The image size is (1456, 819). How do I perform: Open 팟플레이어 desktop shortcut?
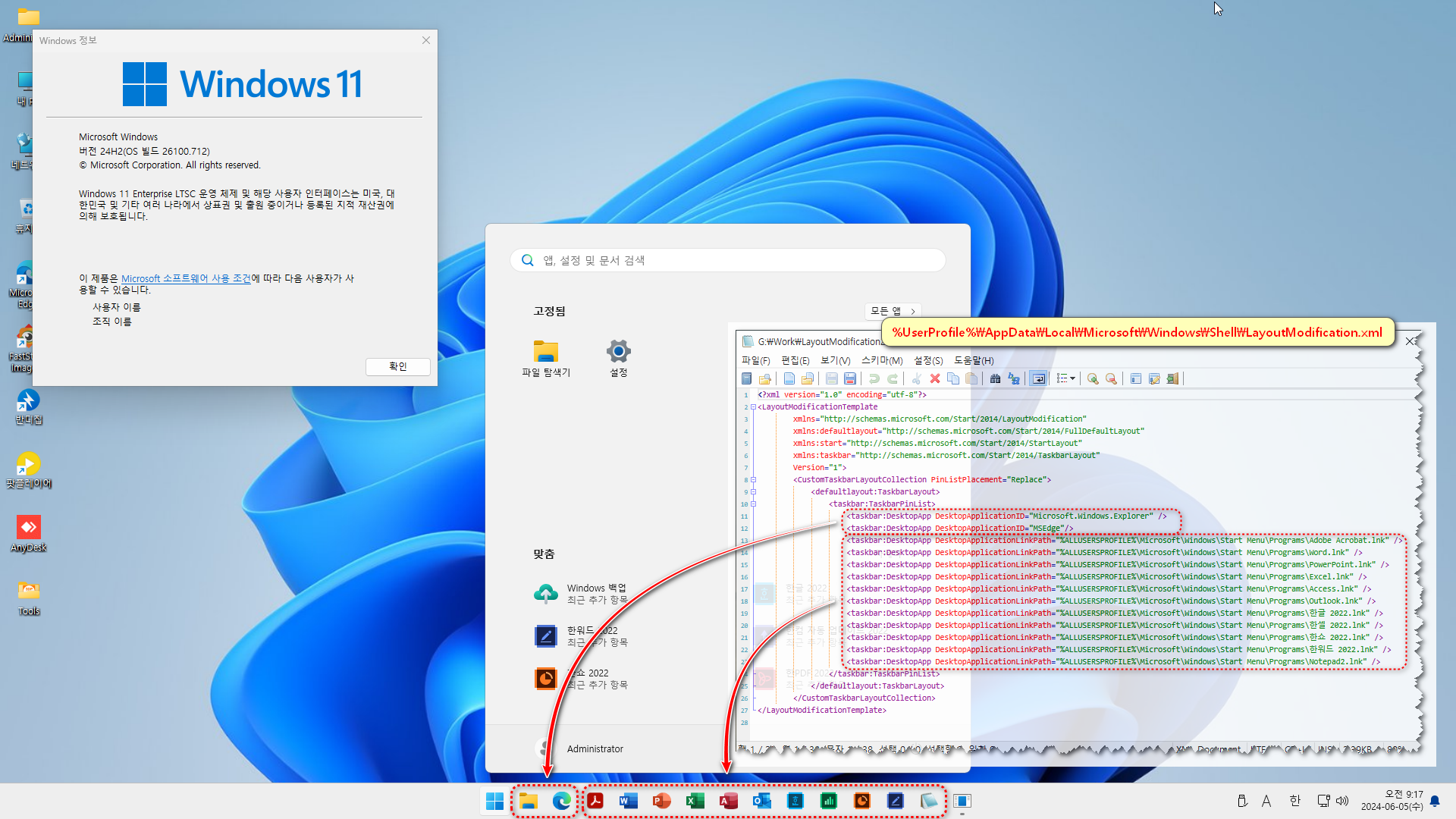click(28, 469)
